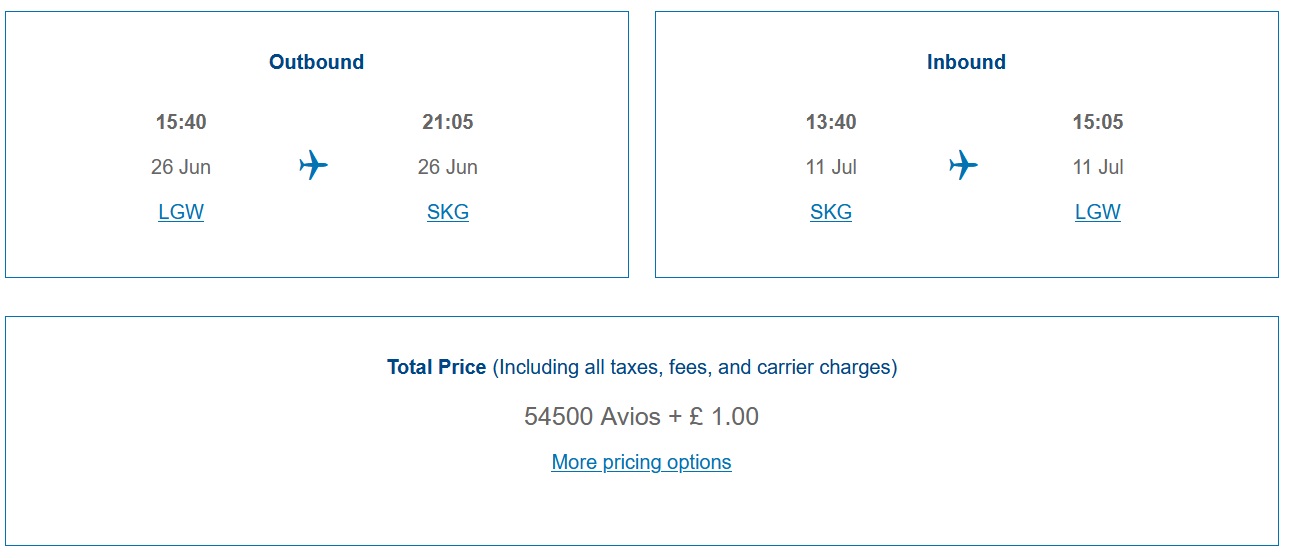
Task: Open the SKG arrival airport link under Outbound
Action: coord(448,212)
